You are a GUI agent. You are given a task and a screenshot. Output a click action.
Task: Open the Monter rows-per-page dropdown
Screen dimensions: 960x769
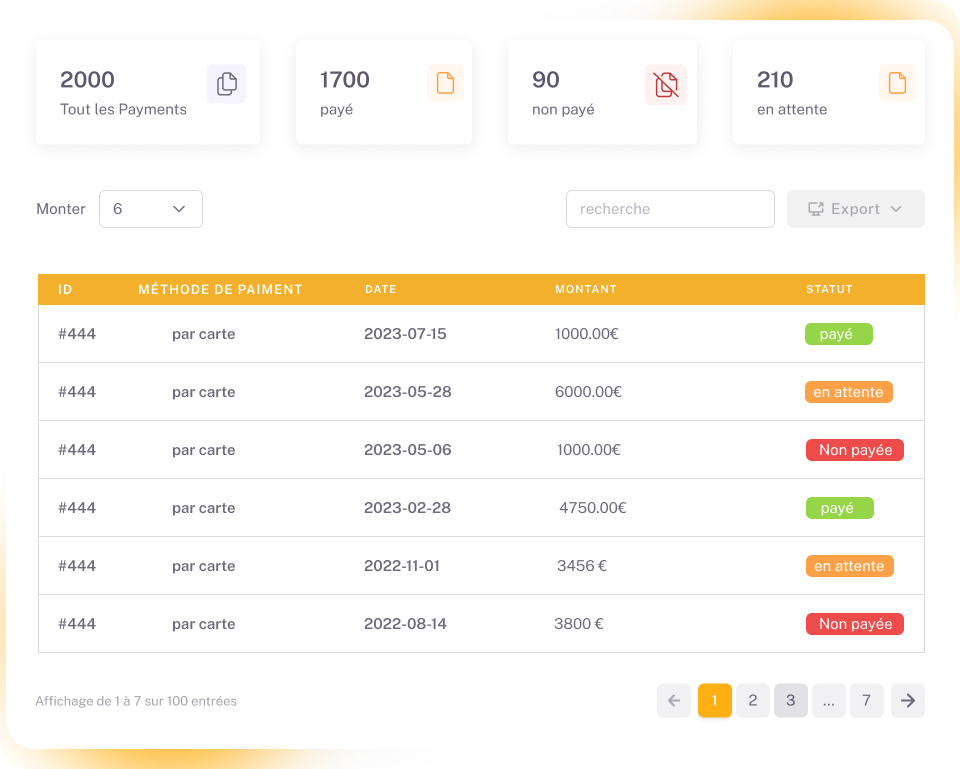pos(151,209)
